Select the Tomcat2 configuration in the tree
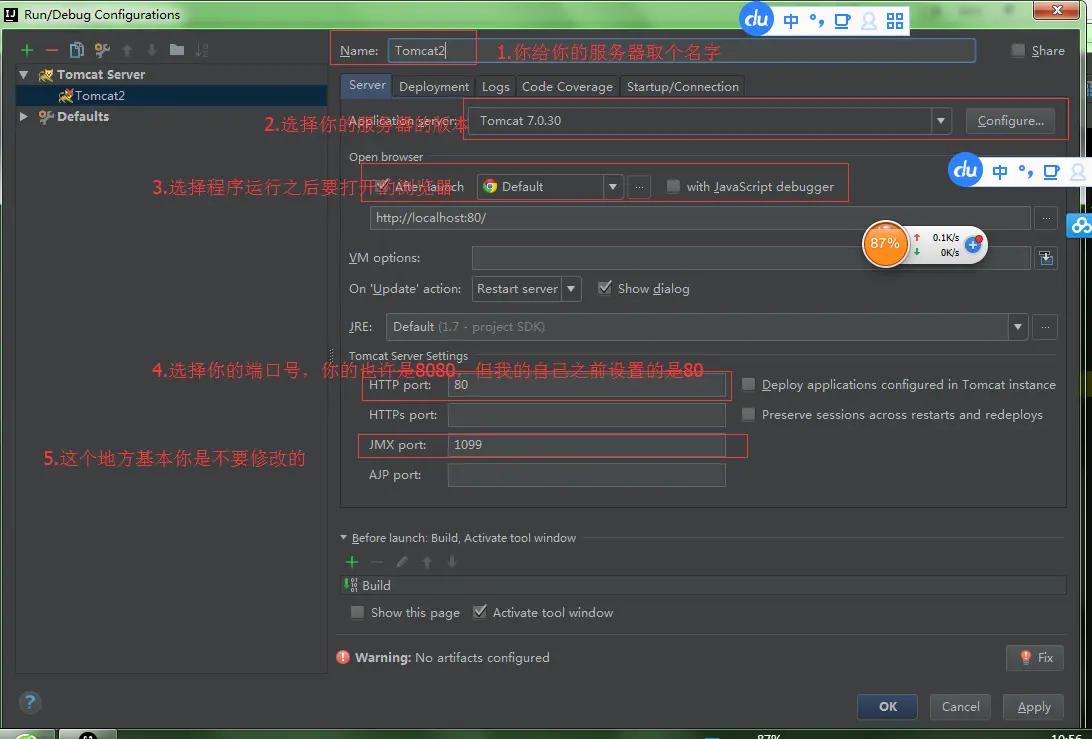The image size is (1092, 739). (x=171, y=95)
